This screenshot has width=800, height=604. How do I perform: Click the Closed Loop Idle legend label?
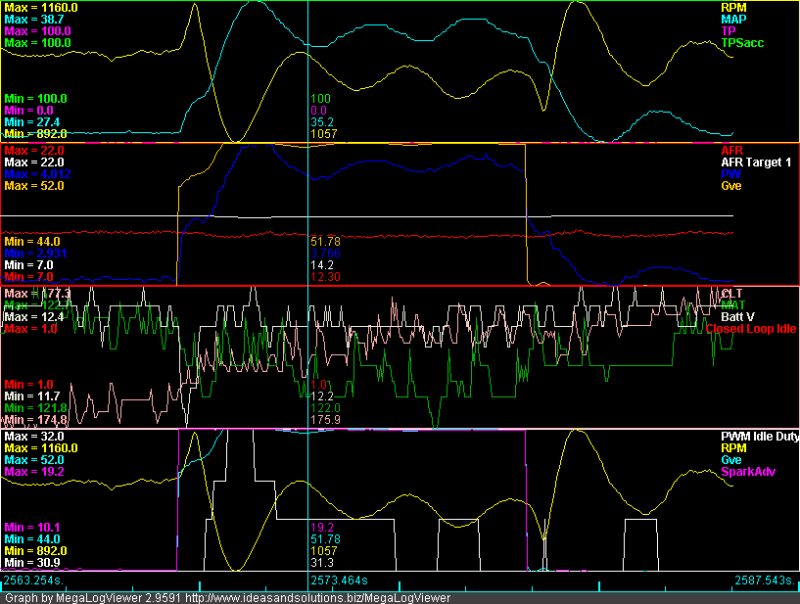[x=751, y=329]
